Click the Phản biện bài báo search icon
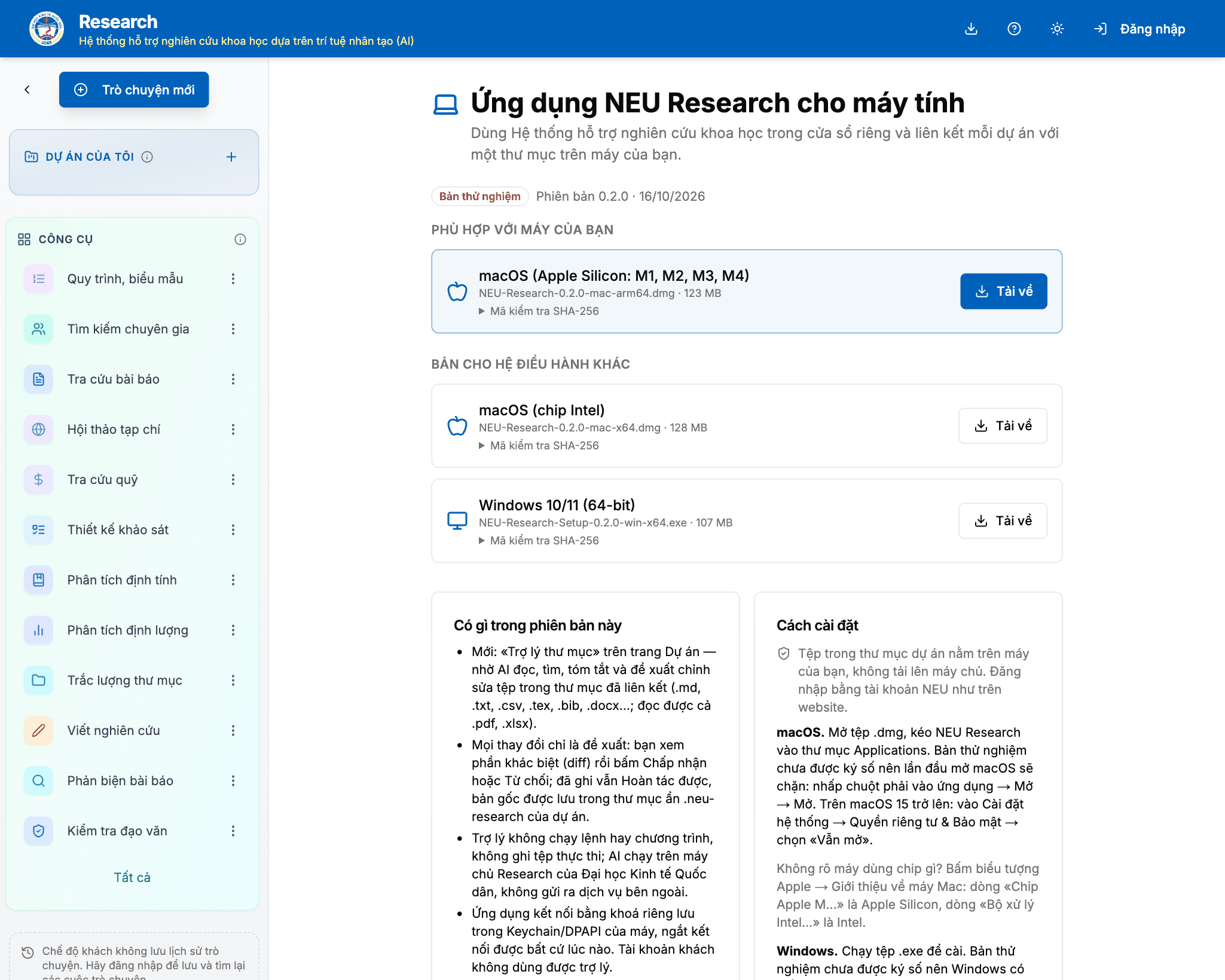The width and height of the screenshot is (1225, 980). pos(38,781)
